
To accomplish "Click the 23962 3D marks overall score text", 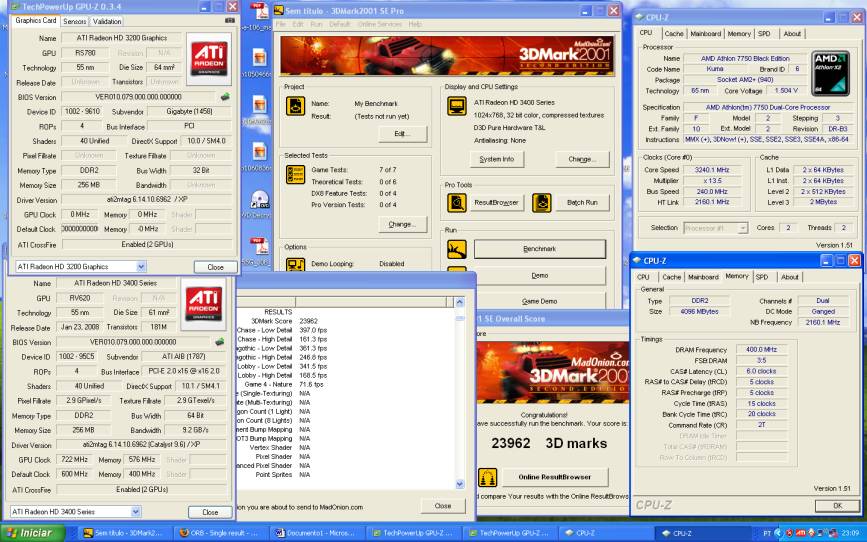I will (x=549, y=443).
